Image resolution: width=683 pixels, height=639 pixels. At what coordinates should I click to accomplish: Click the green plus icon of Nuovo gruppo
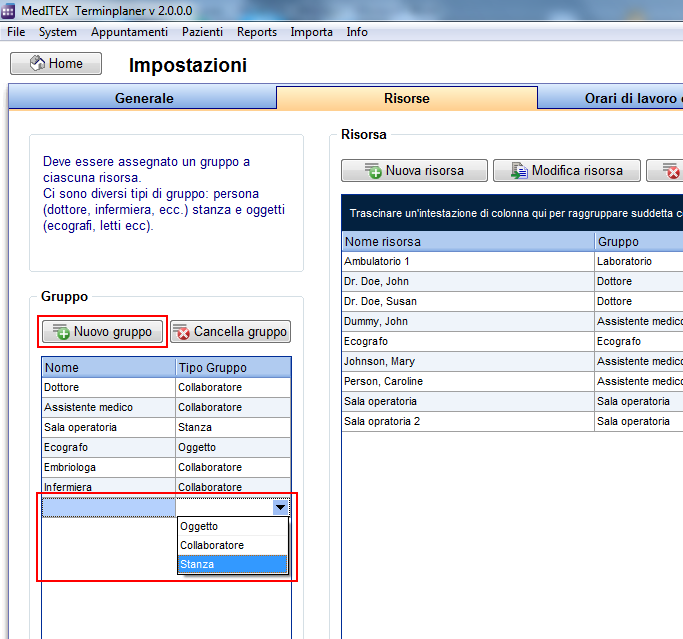(61, 332)
